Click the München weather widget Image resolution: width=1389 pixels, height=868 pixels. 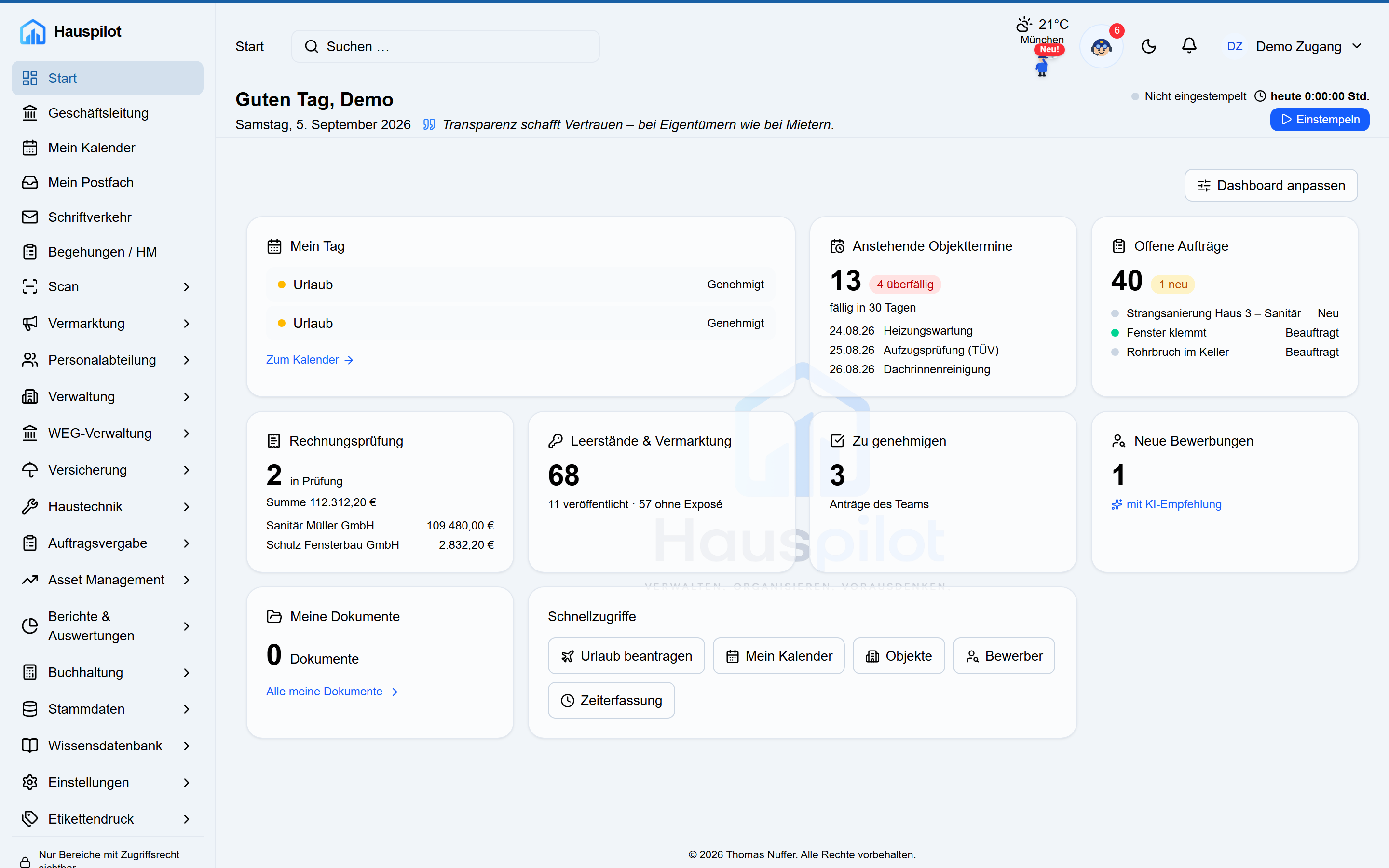(x=1042, y=31)
